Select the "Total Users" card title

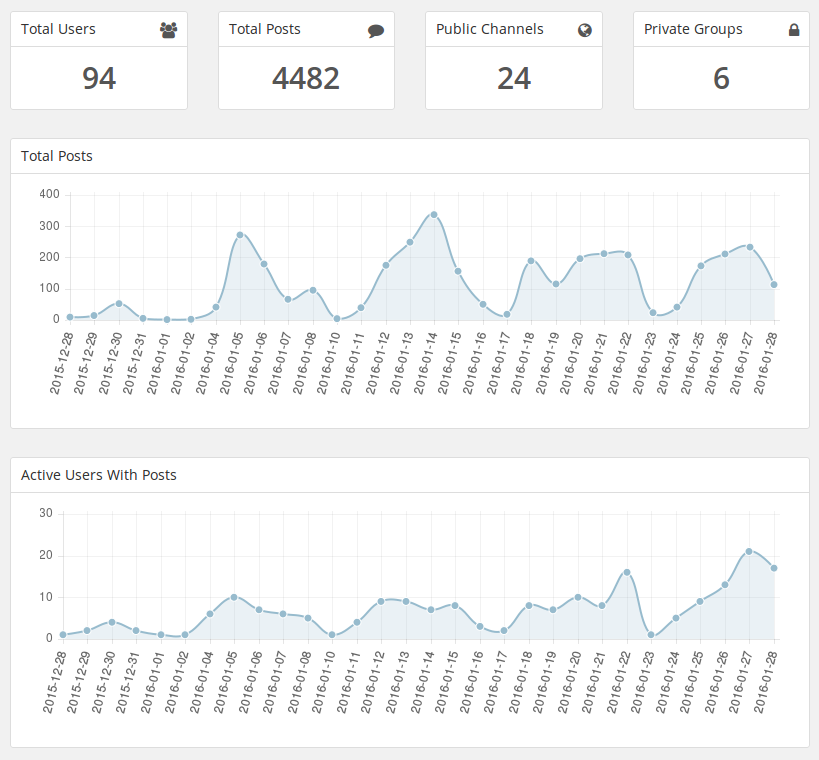click(58, 29)
